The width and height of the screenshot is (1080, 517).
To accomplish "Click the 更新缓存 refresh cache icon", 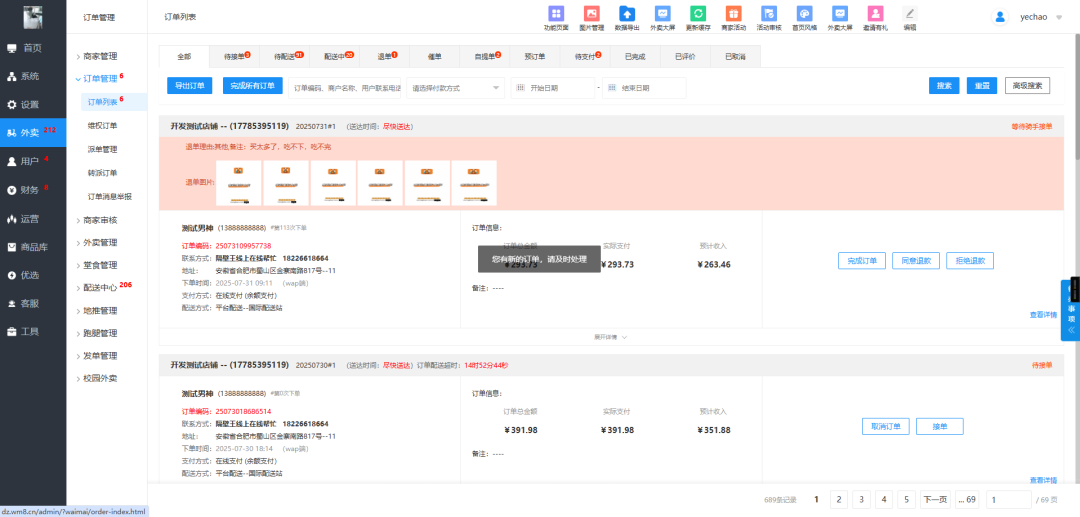I will tap(699, 14).
